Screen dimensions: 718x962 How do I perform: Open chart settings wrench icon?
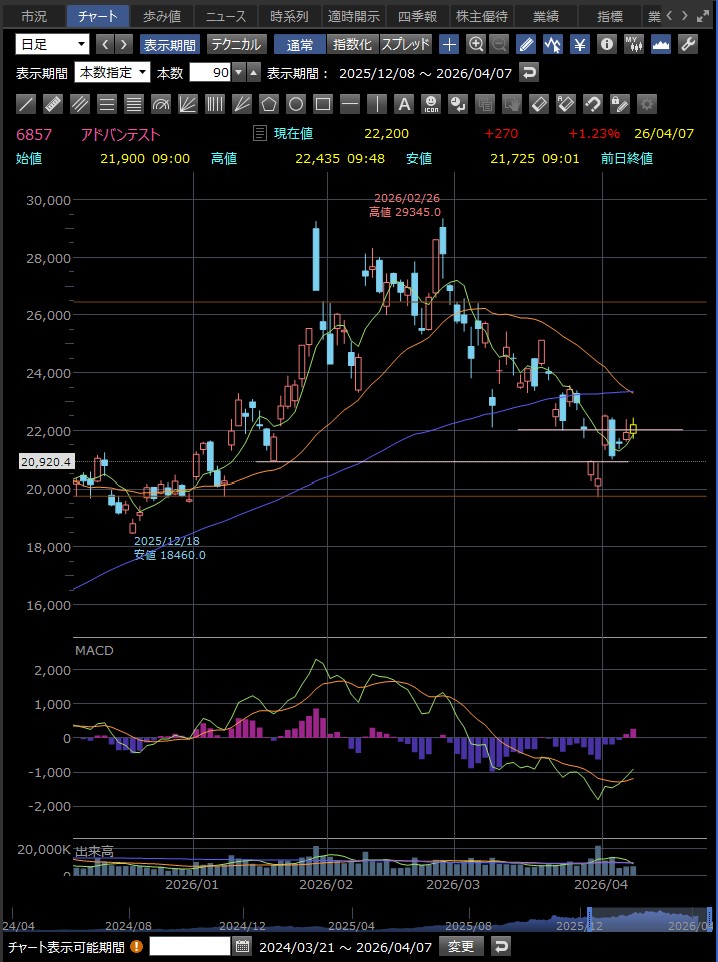coord(688,44)
